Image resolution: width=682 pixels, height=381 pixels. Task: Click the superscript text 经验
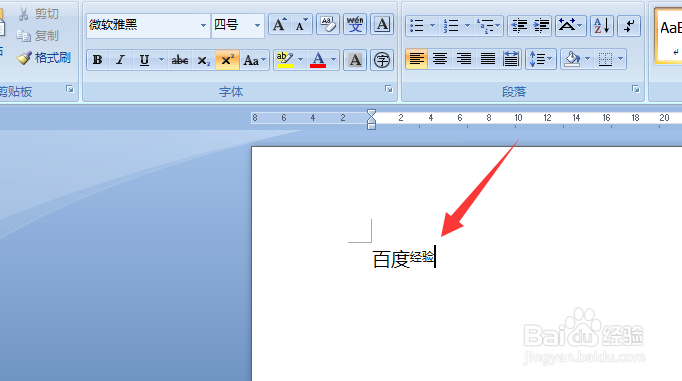pos(422,257)
